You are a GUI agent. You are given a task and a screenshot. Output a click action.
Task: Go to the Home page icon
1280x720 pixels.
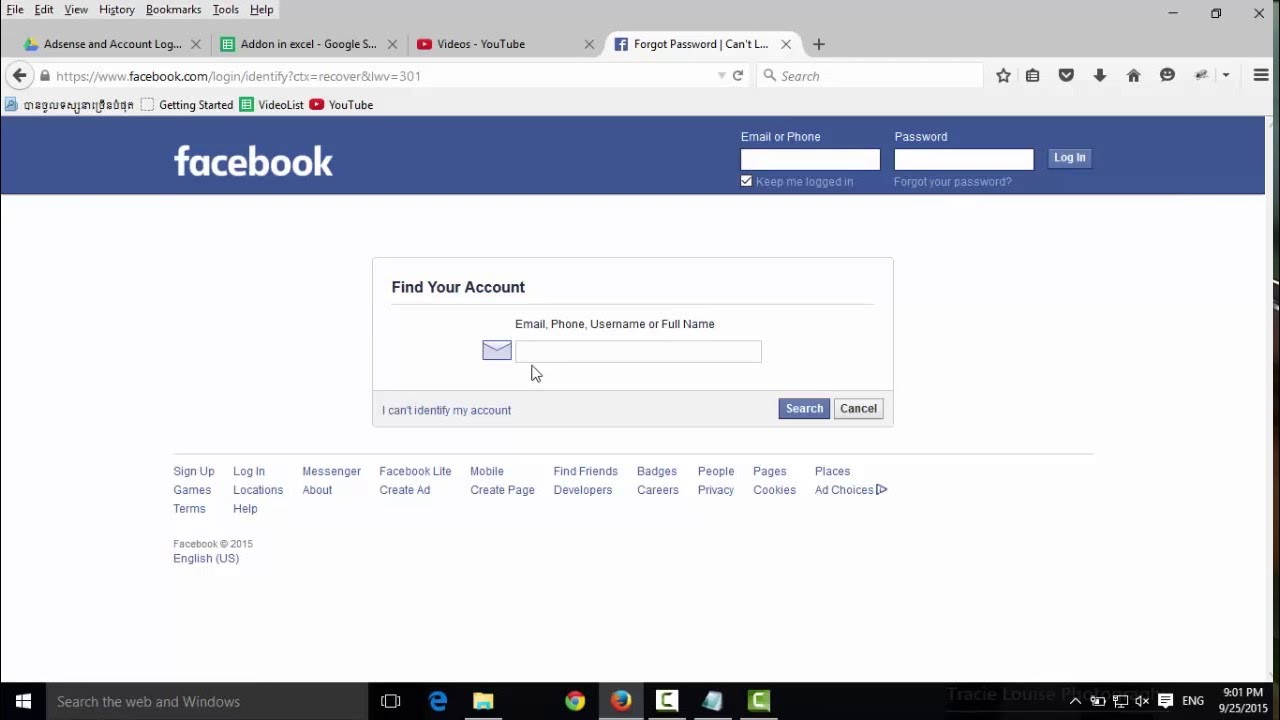[1133, 76]
